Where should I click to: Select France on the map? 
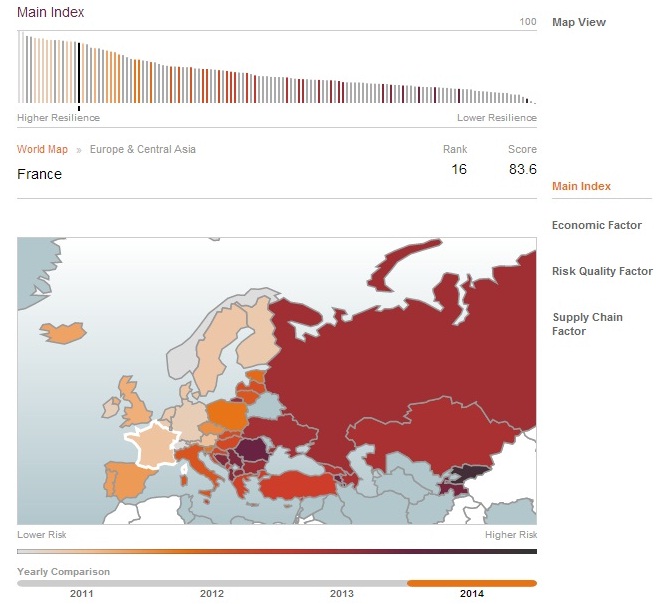pyautogui.click(x=153, y=446)
